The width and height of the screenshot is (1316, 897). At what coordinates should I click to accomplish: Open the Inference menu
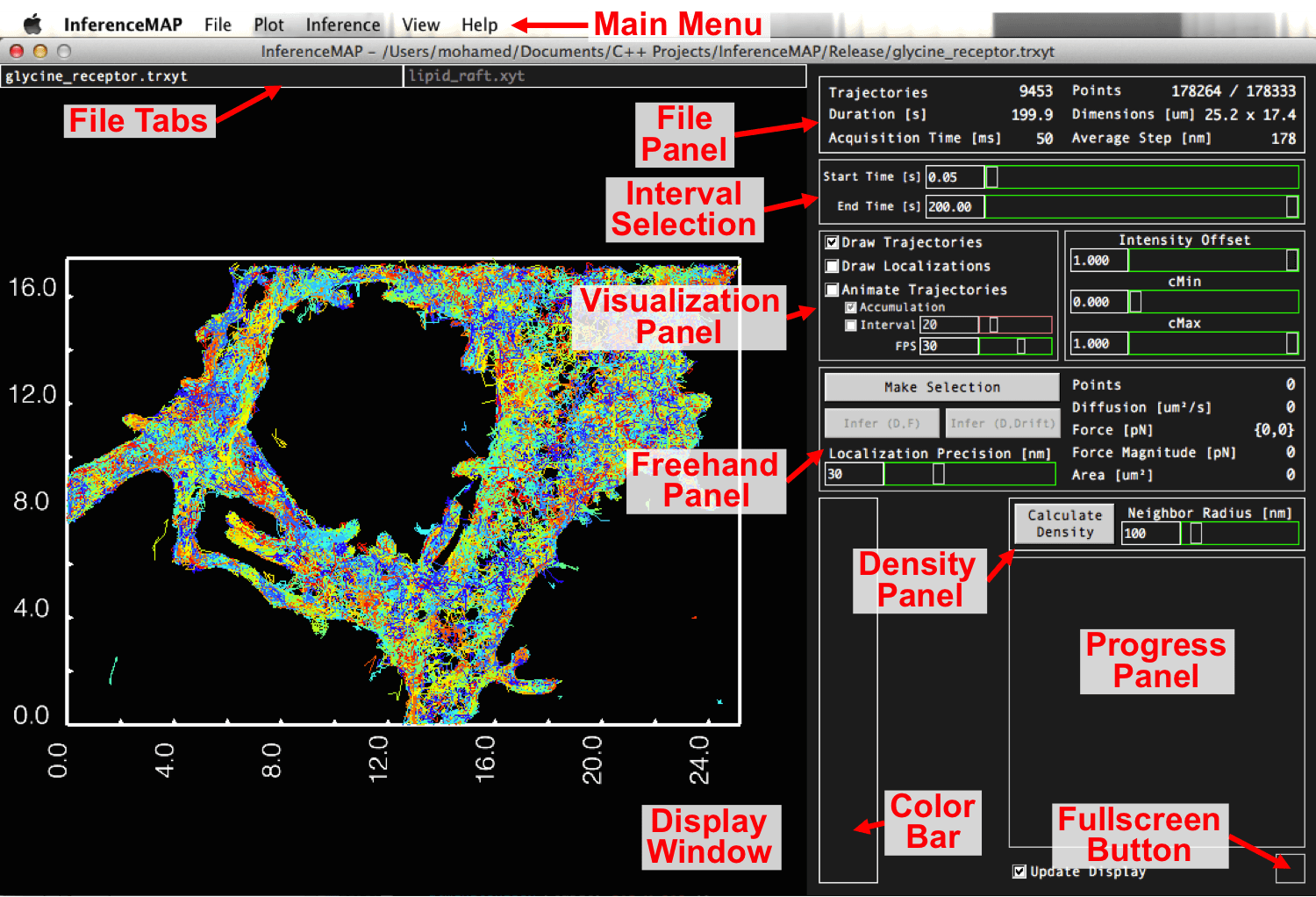point(343,25)
